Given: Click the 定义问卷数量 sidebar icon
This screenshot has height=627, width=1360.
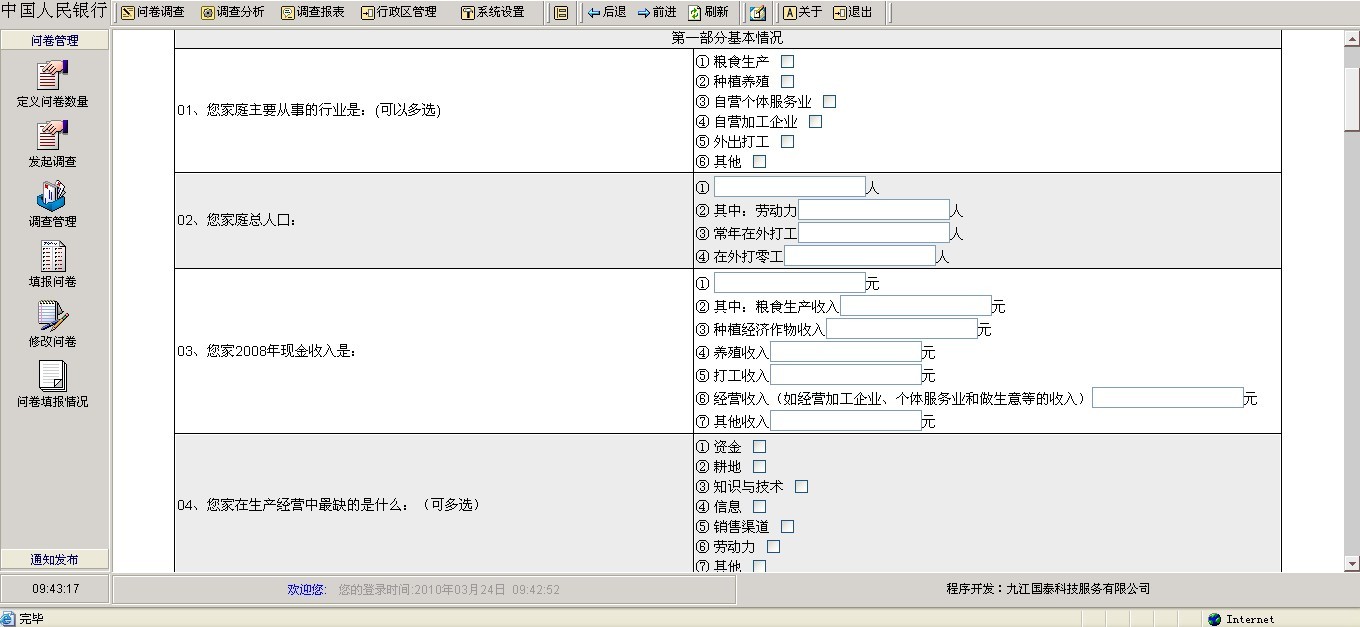Looking at the screenshot, I should [52, 76].
